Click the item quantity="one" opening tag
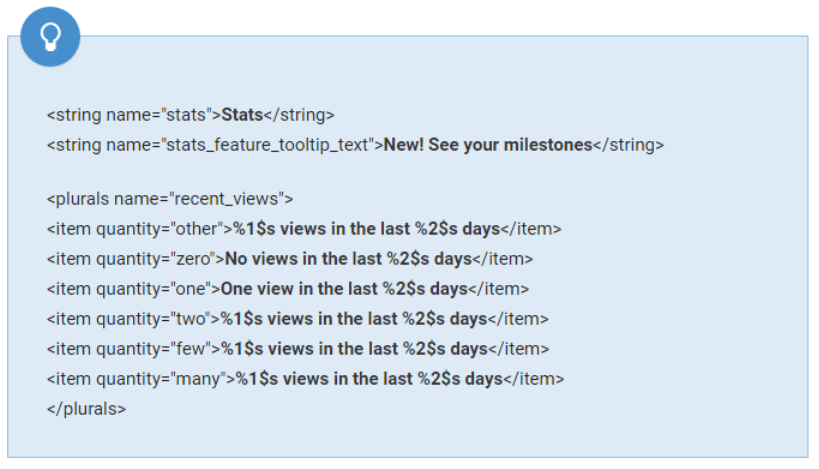The width and height of the screenshot is (819, 469). click(x=133, y=289)
